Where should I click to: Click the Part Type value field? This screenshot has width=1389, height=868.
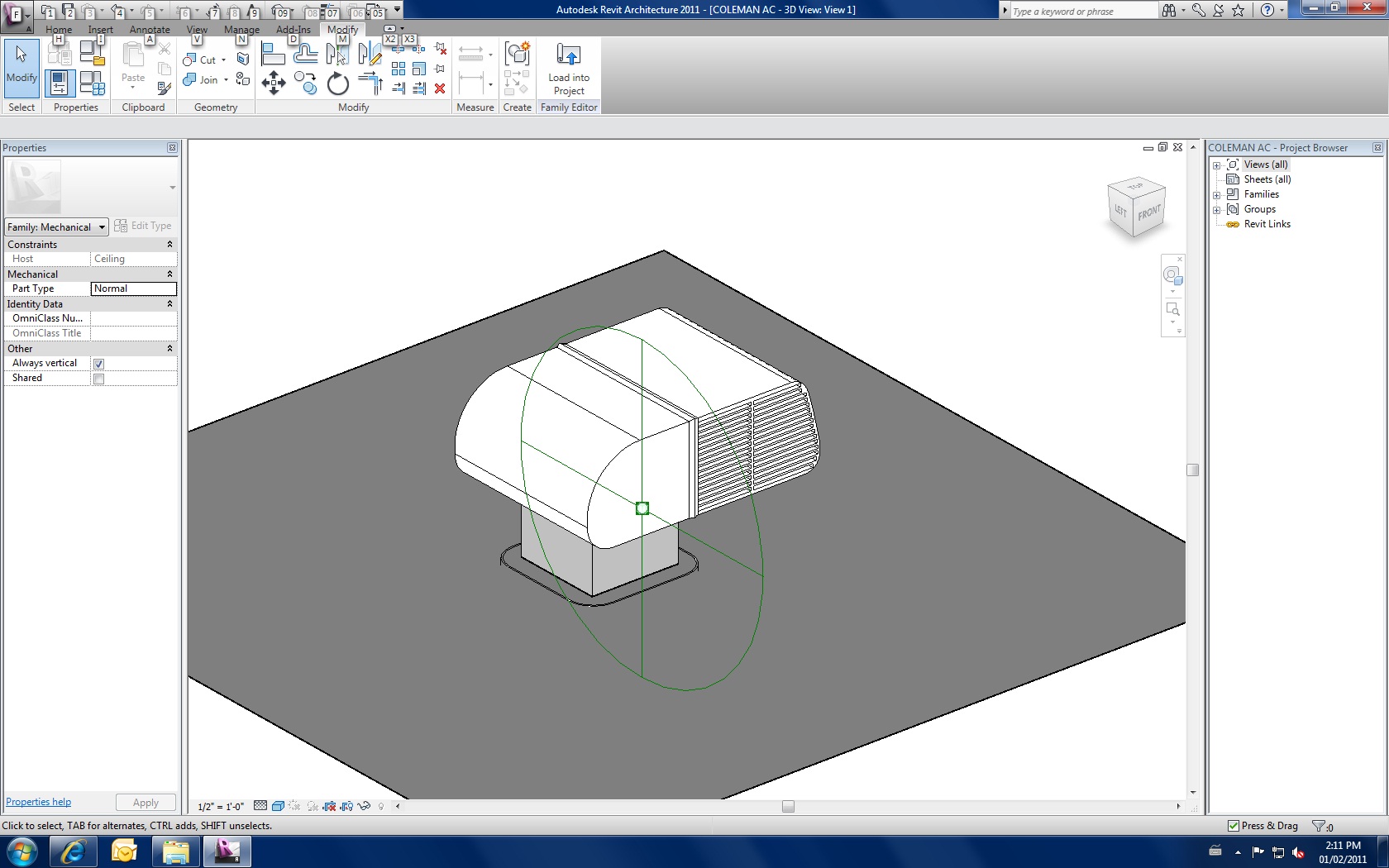click(133, 289)
